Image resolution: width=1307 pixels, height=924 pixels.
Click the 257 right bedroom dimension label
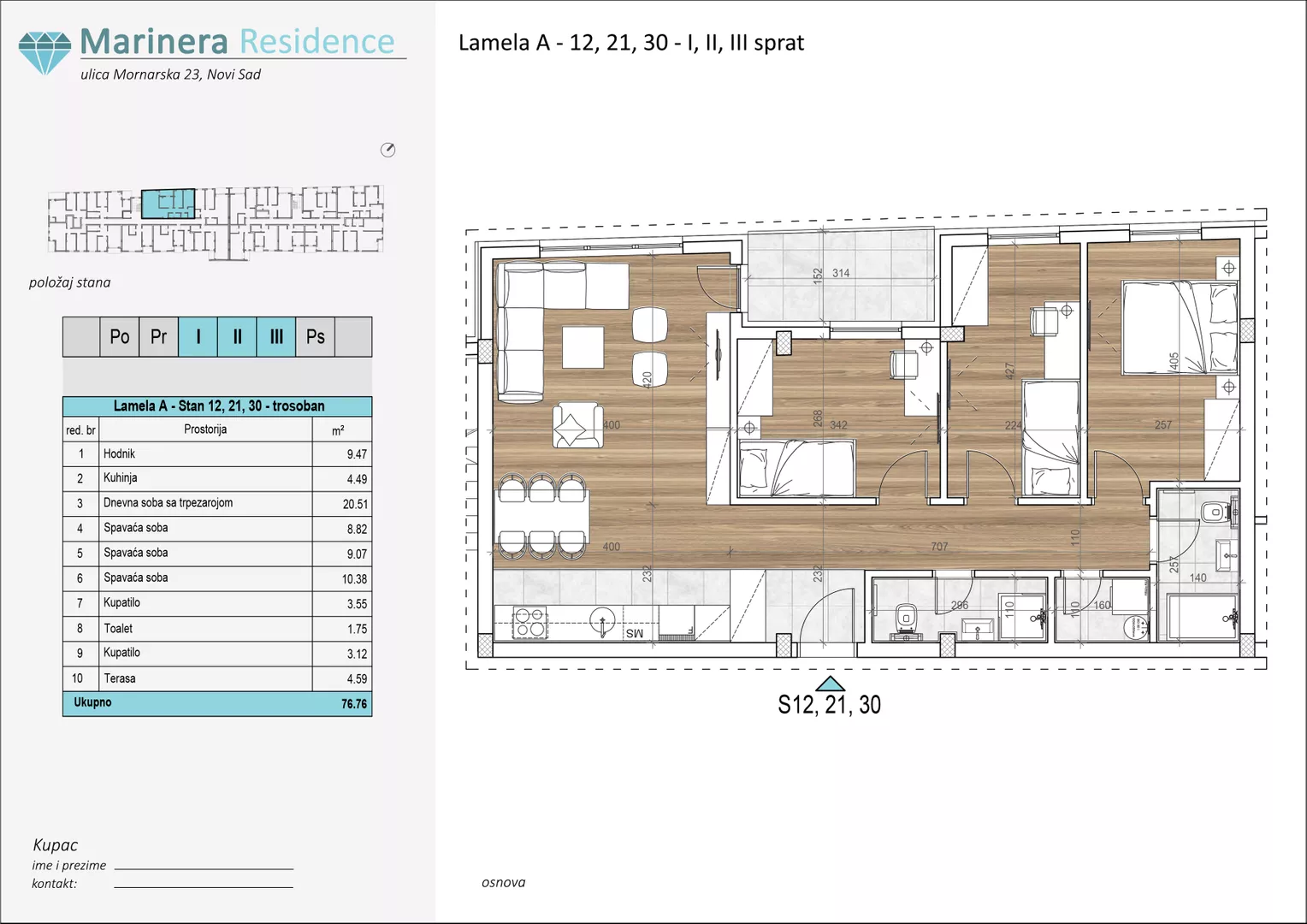(1163, 425)
